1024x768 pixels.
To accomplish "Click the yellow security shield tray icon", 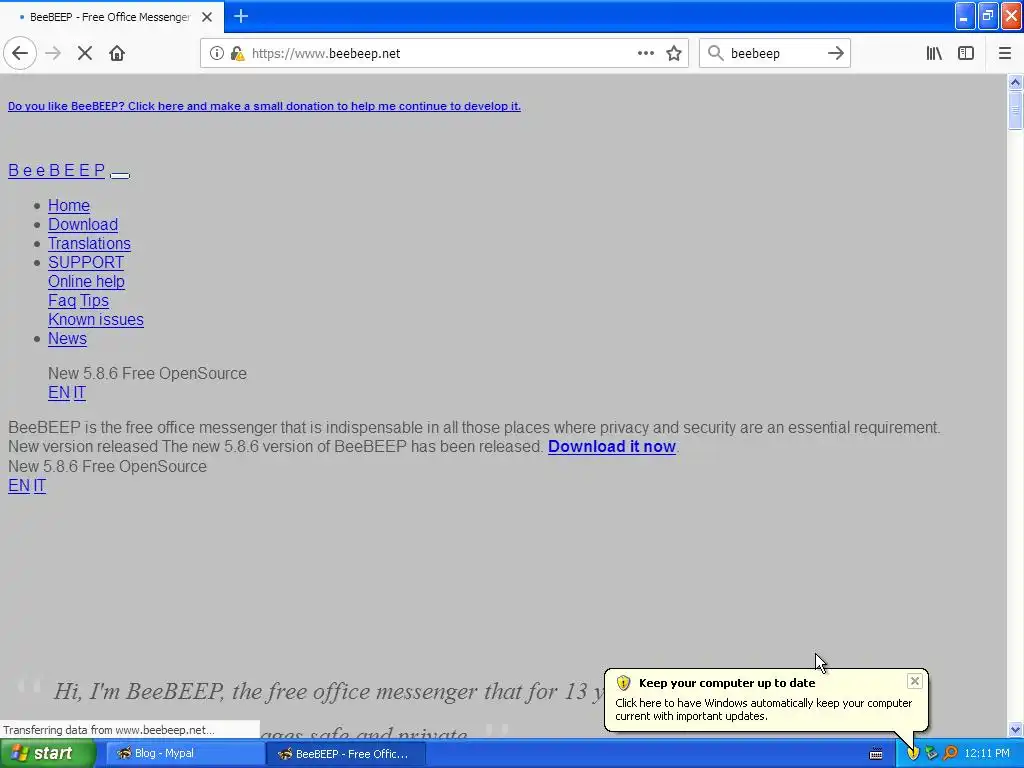I will (913, 754).
